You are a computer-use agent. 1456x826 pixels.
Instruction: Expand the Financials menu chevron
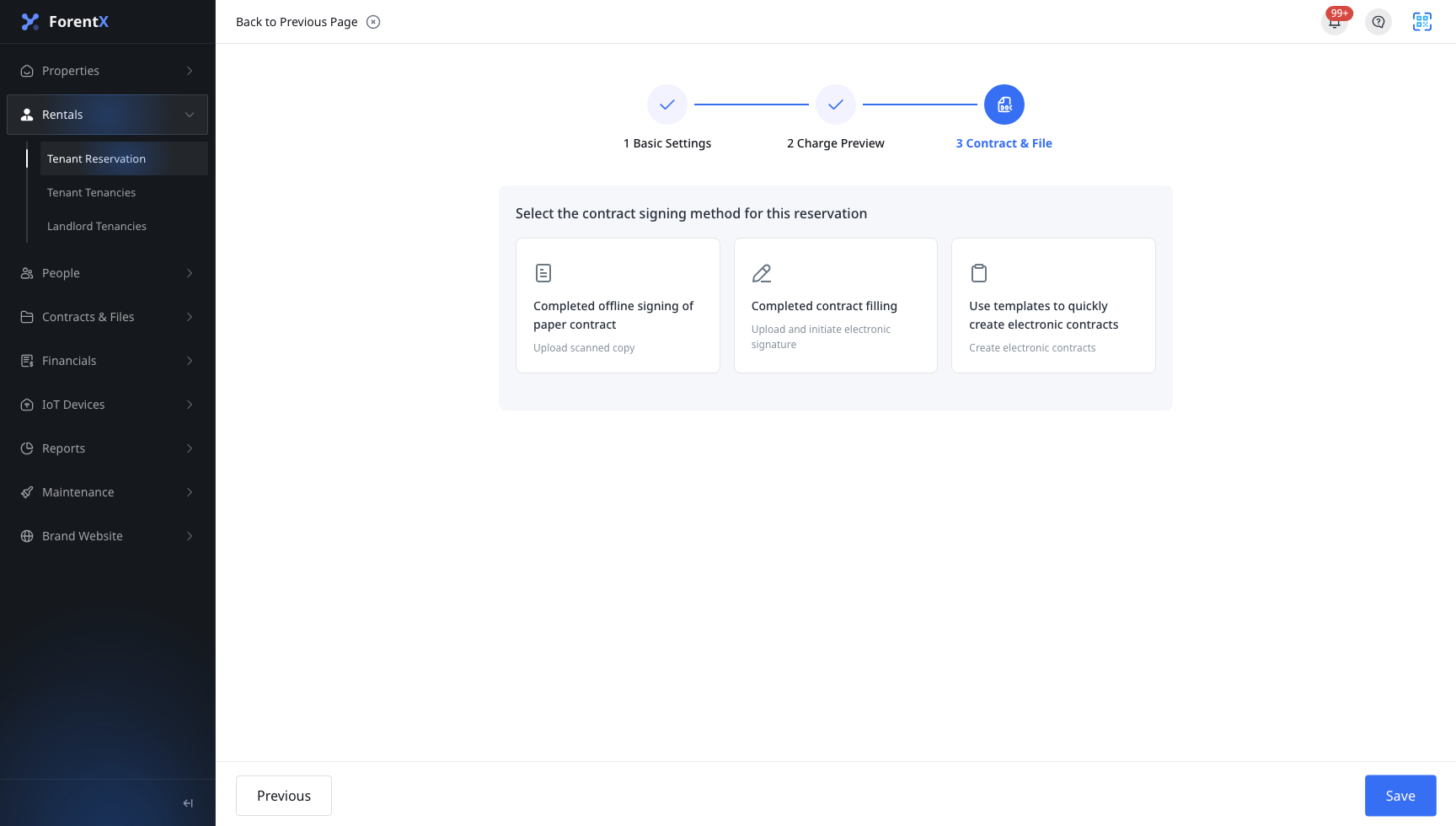tap(190, 361)
